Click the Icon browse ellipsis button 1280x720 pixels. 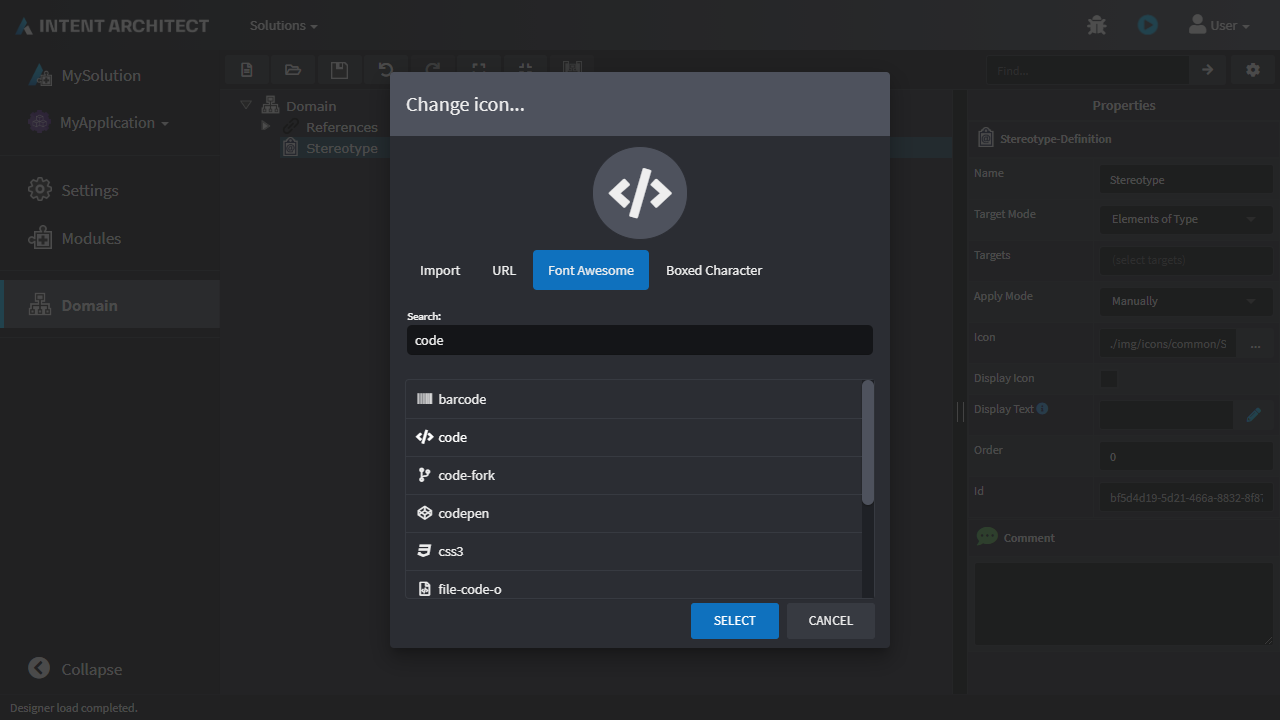click(x=1255, y=344)
